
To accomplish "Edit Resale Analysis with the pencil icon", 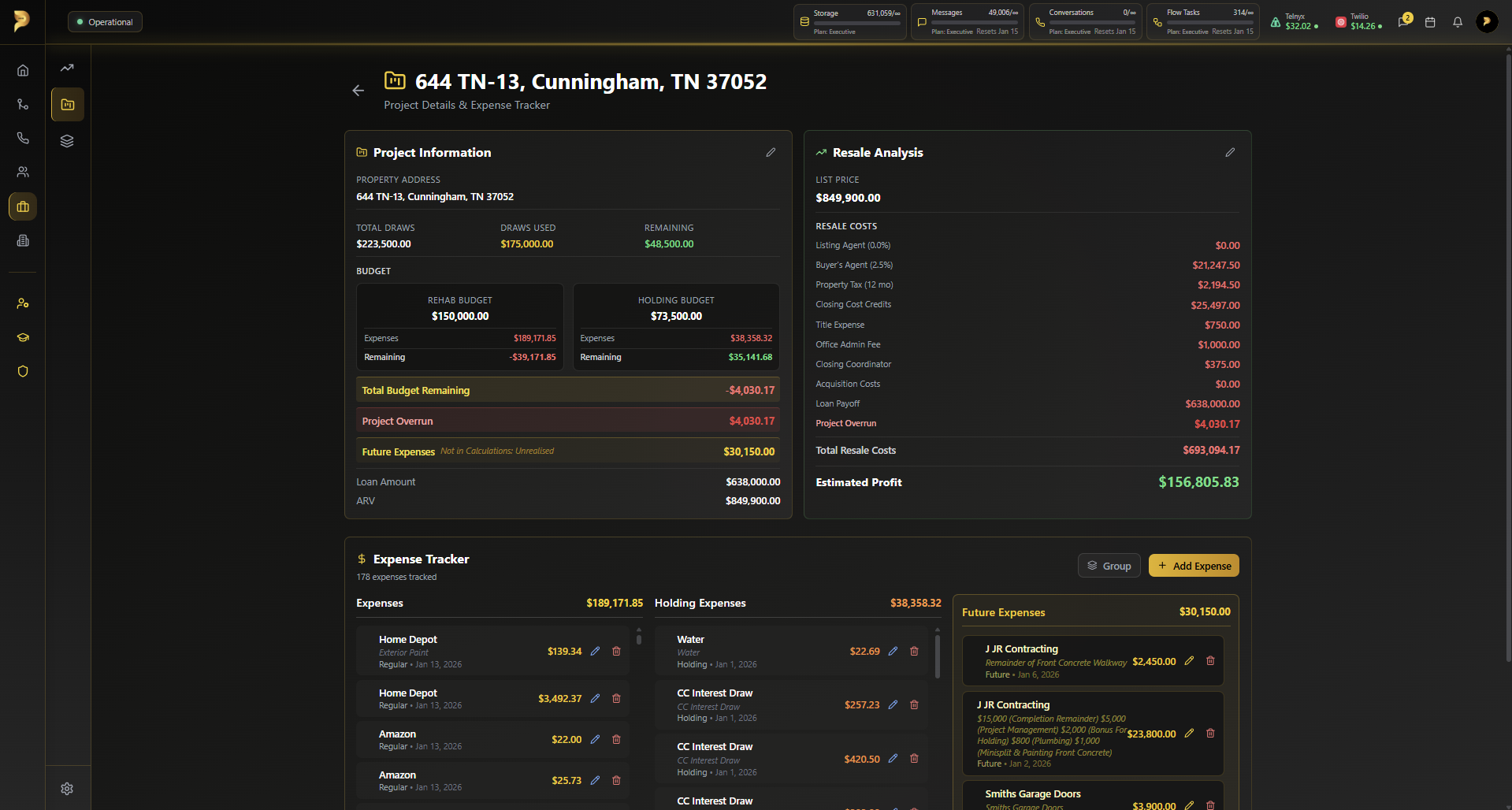I will pos(1230,152).
